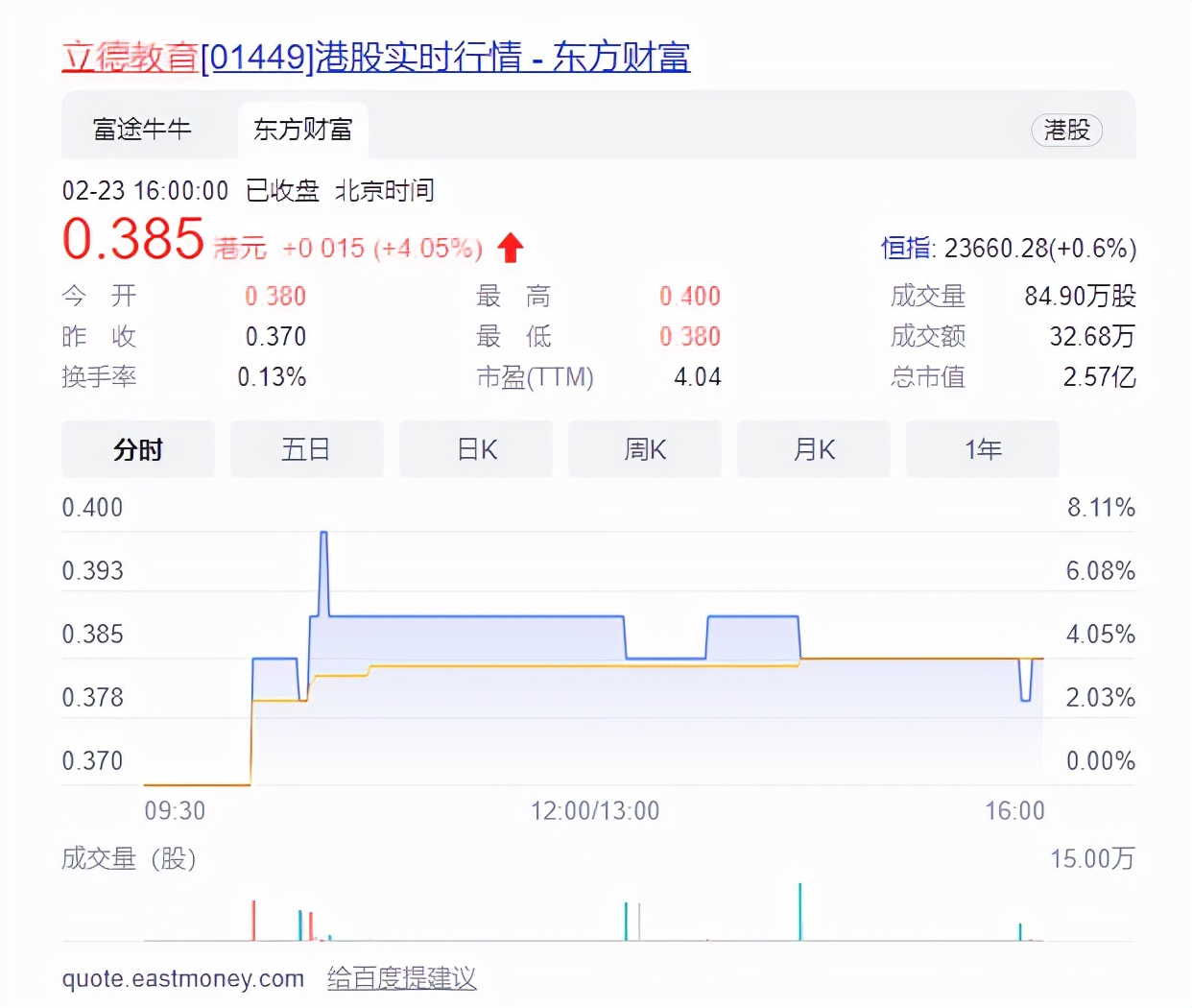Open the 立德教育[01449] title link
This screenshot has height=1008, width=1192.
point(375,57)
